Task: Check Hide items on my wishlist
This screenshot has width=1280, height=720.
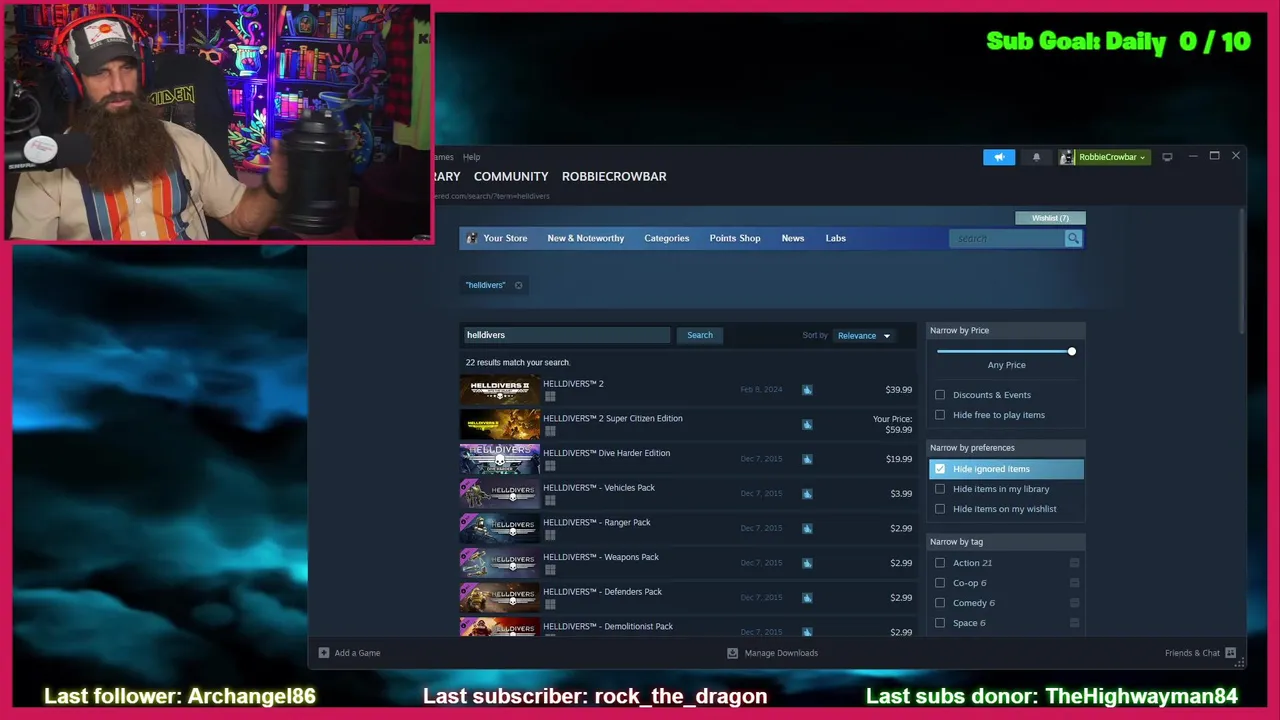Action: click(x=940, y=509)
